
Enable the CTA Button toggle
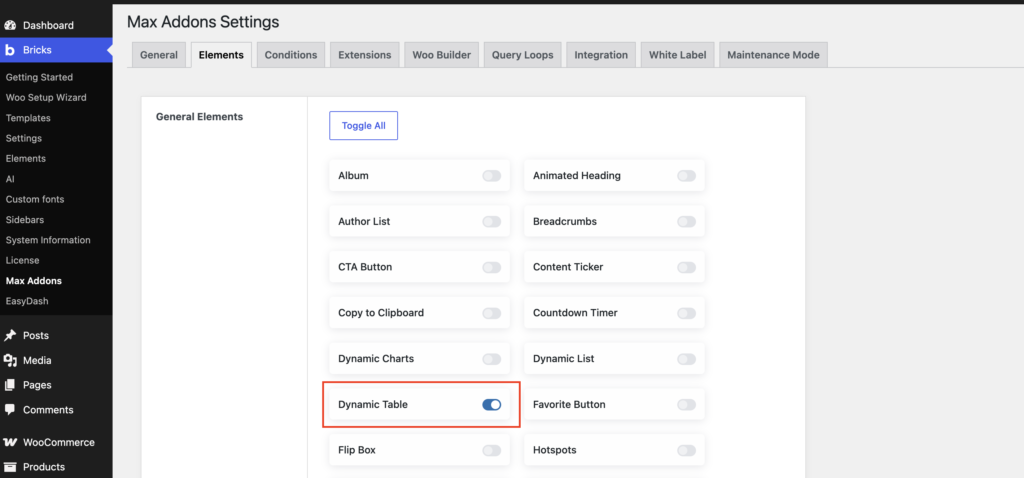tap(492, 268)
